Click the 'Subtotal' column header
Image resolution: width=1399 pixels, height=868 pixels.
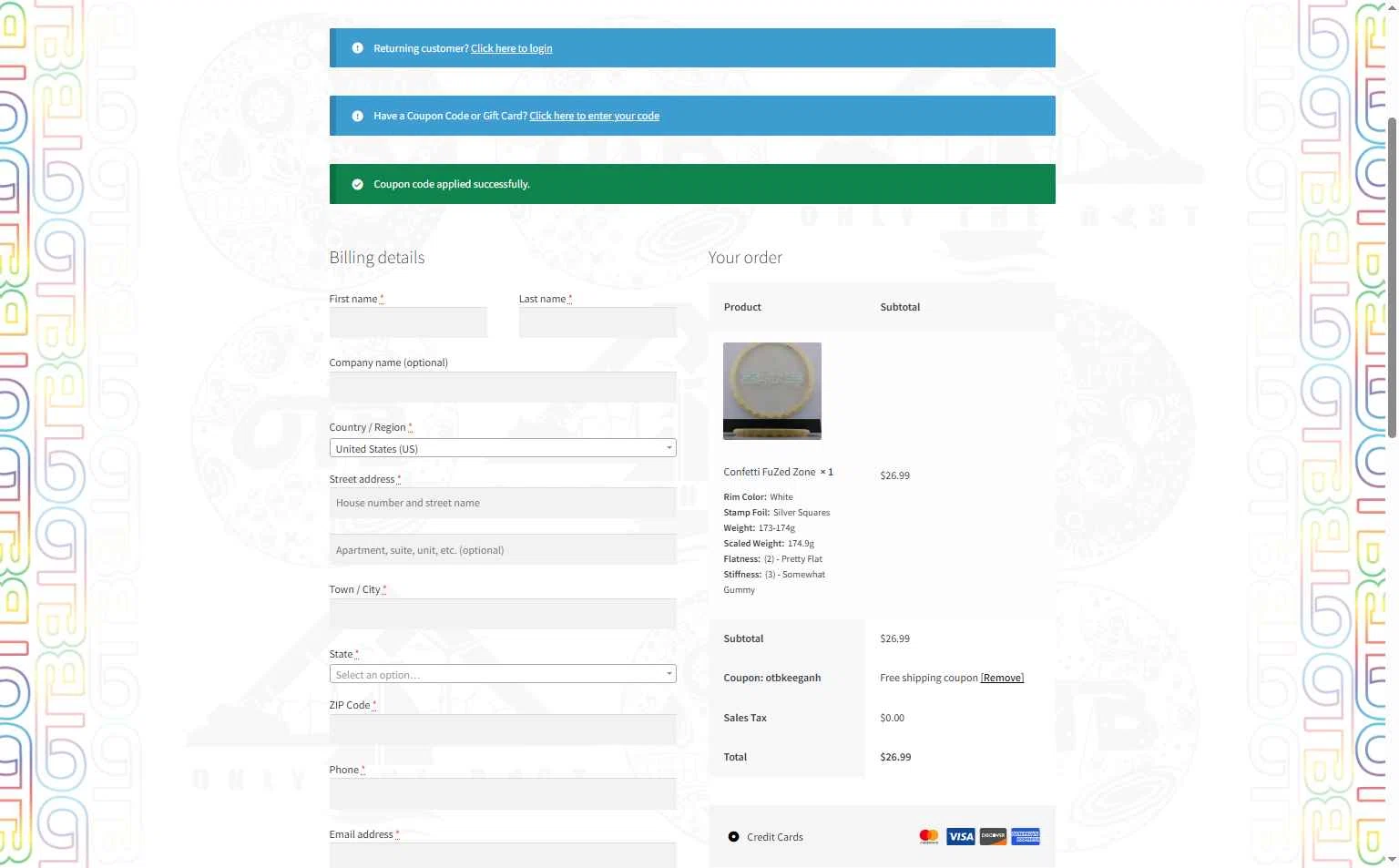pyautogui.click(x=900, y=307)
